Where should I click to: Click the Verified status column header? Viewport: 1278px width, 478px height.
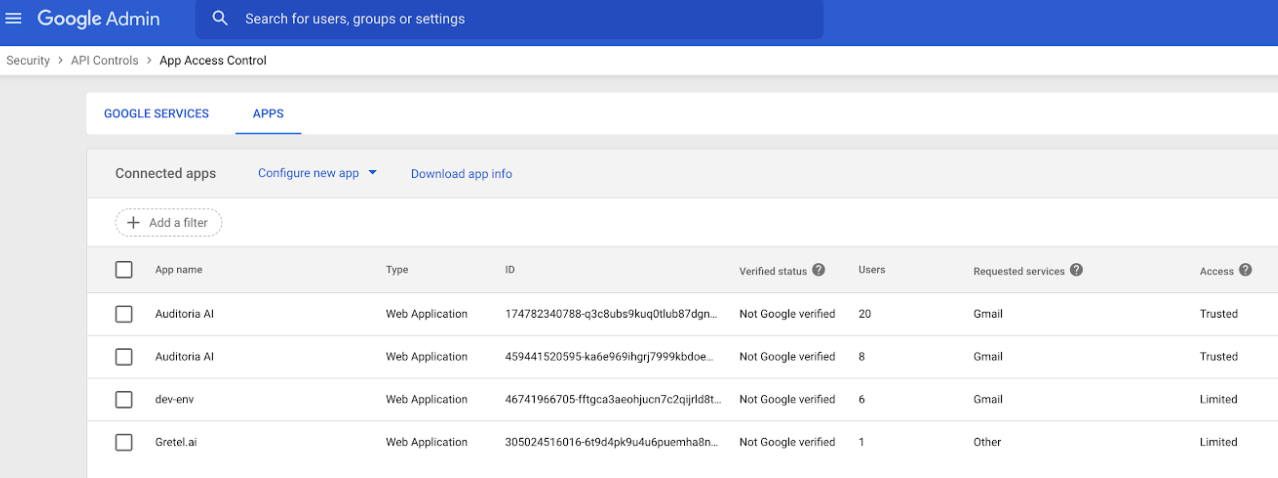773,271
